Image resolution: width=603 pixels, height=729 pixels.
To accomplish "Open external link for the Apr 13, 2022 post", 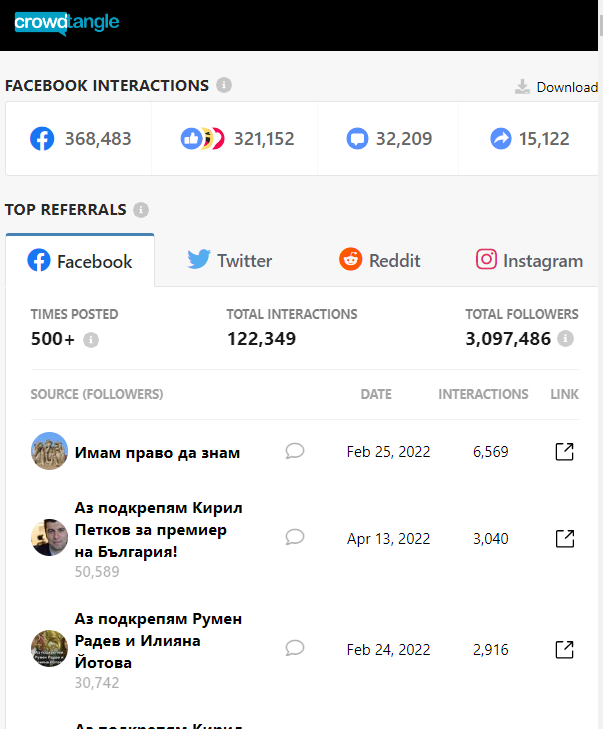I will click(x=564, y=539).
